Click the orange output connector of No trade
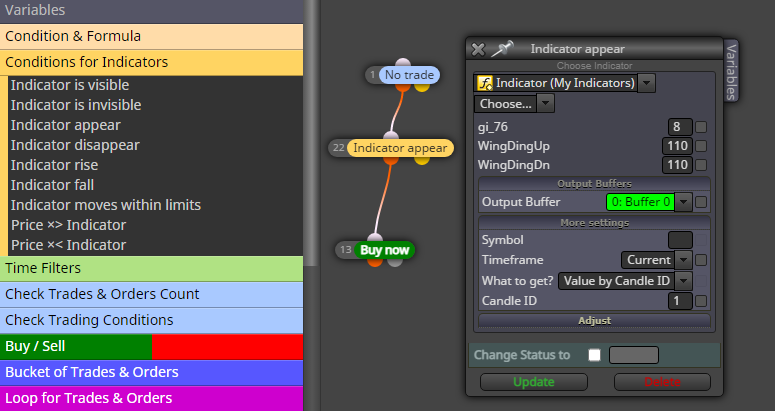This screenshot has height=411, width=775. (x=403, y=86)
